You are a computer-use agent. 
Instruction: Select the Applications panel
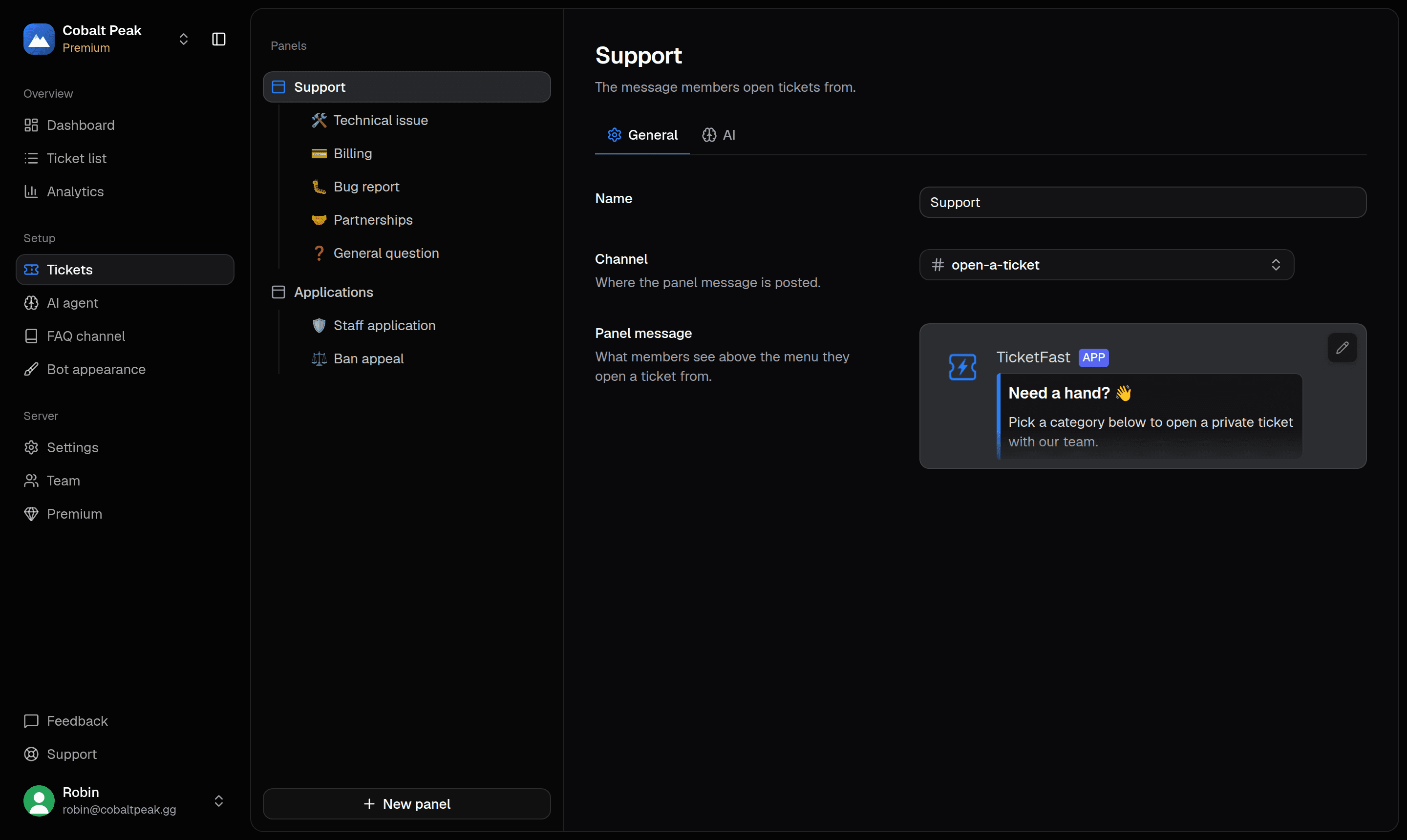(x=406, y=292)
